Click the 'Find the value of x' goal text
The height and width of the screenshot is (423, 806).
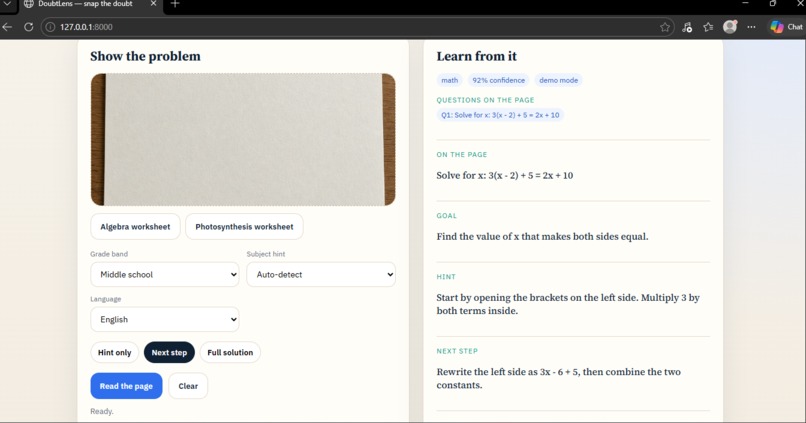tap(542, 236)
